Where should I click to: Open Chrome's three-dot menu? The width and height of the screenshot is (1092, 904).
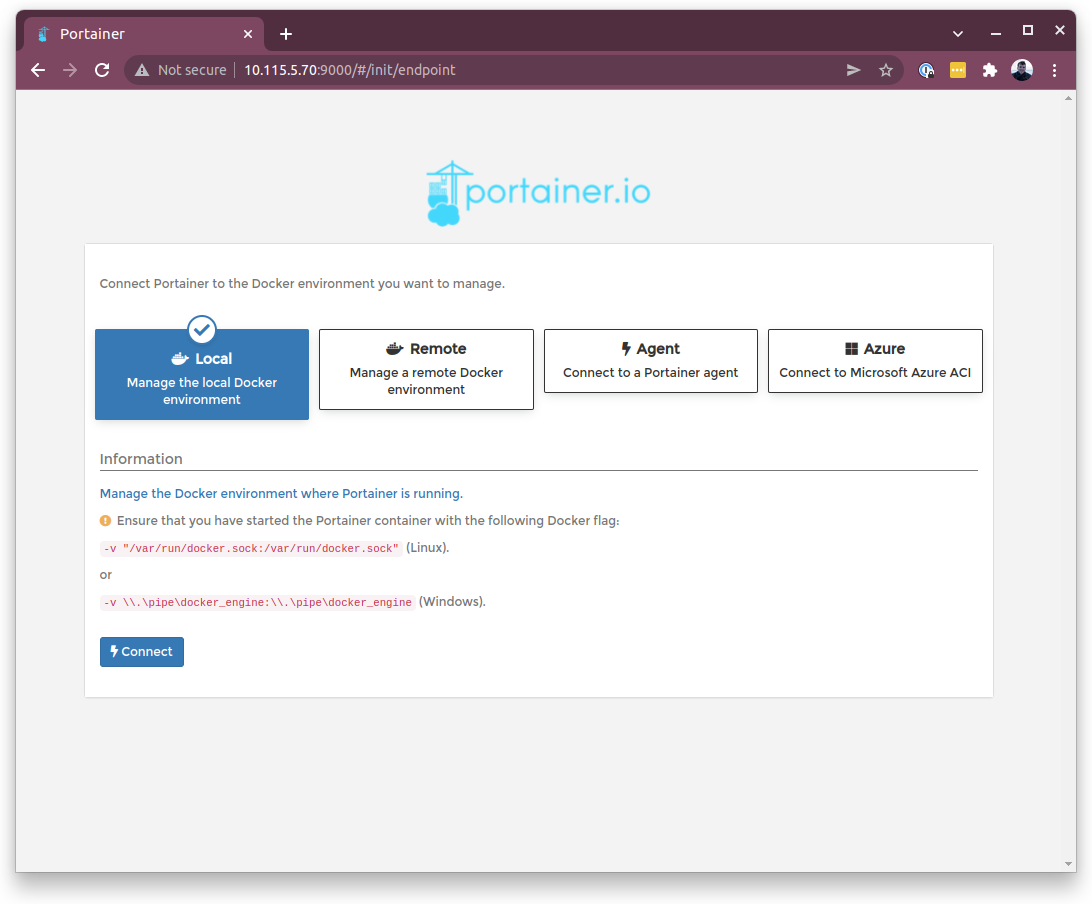pos(1054,70)
